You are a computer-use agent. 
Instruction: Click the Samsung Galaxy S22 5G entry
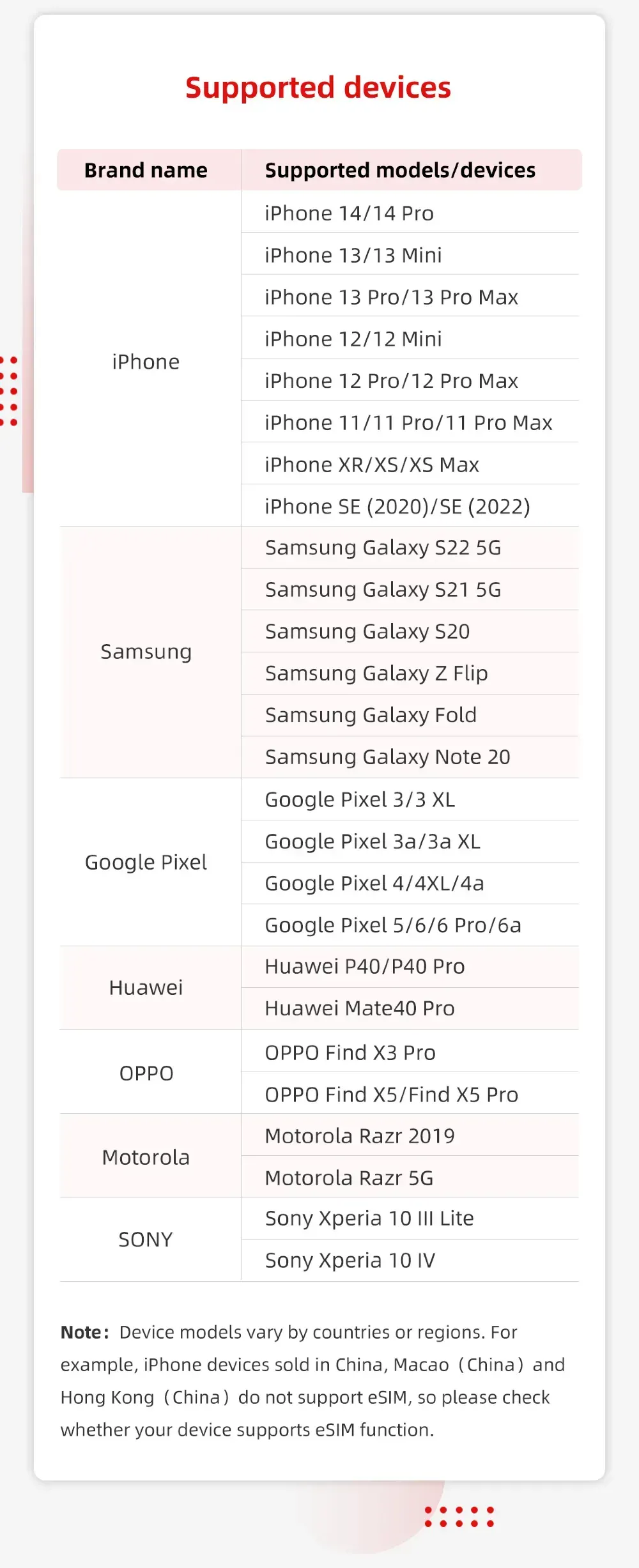click(x=383, y=548)
